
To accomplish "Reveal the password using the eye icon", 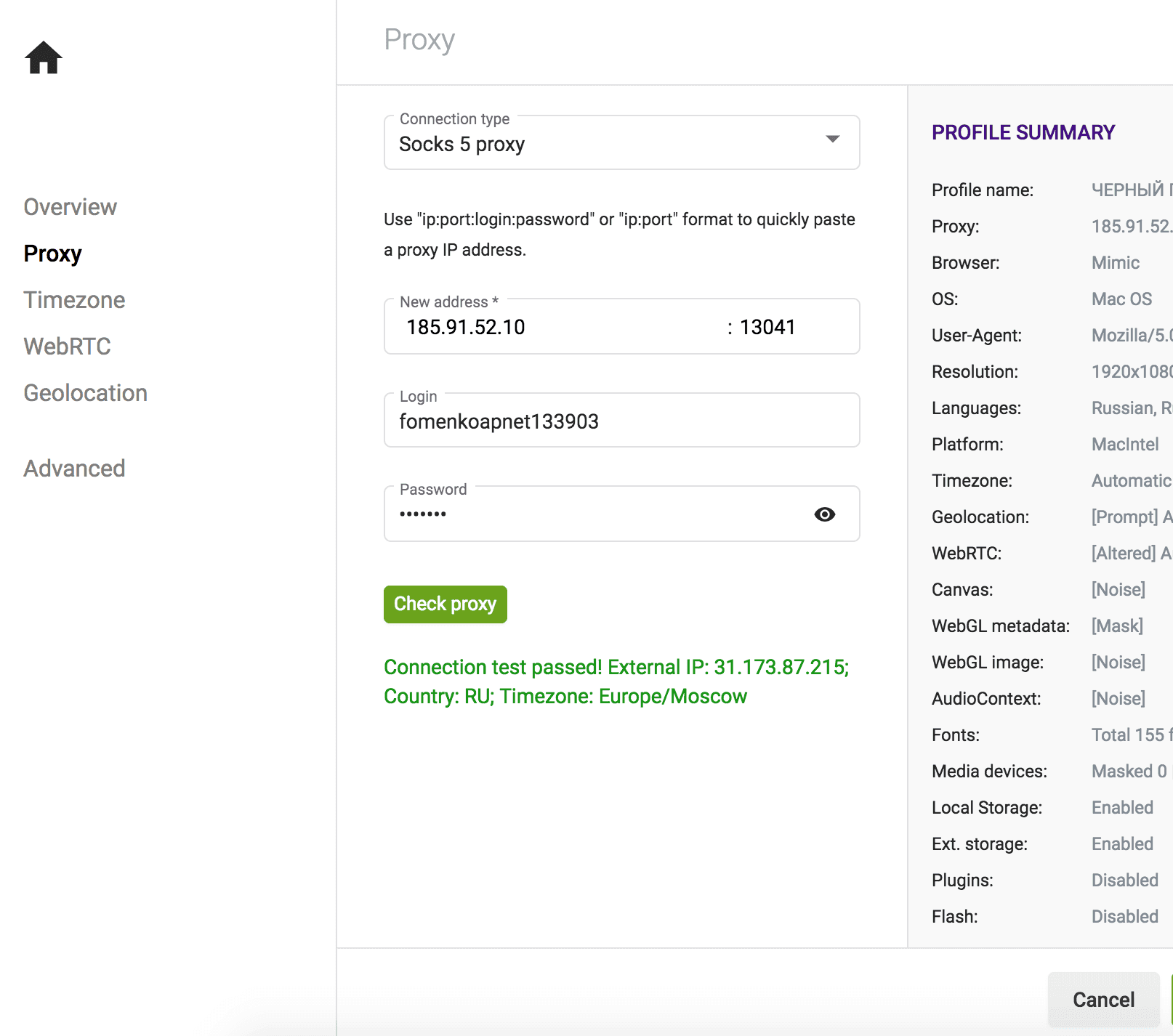I will tap(825, 514).
